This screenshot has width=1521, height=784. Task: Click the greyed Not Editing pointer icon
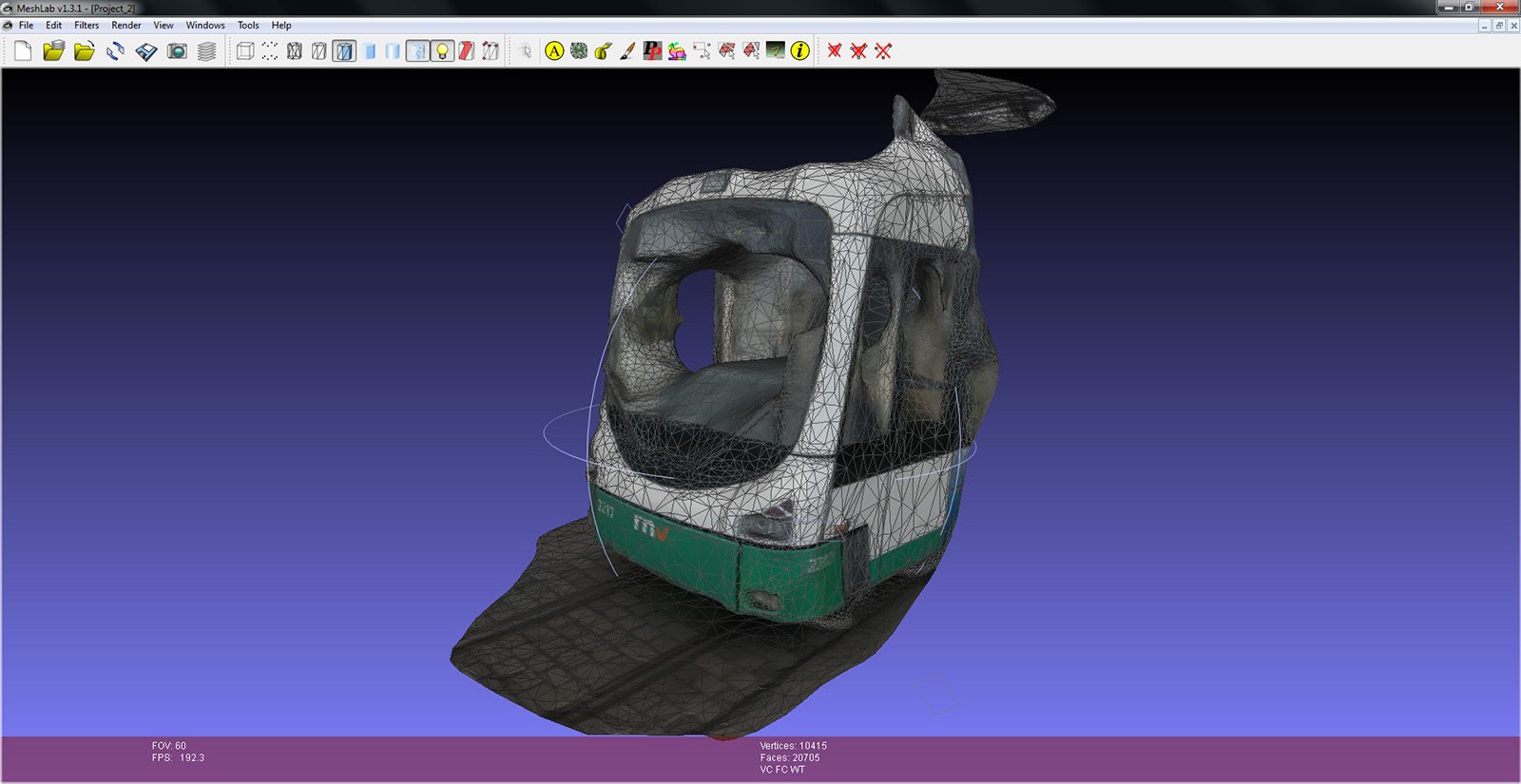pos(525,51)
